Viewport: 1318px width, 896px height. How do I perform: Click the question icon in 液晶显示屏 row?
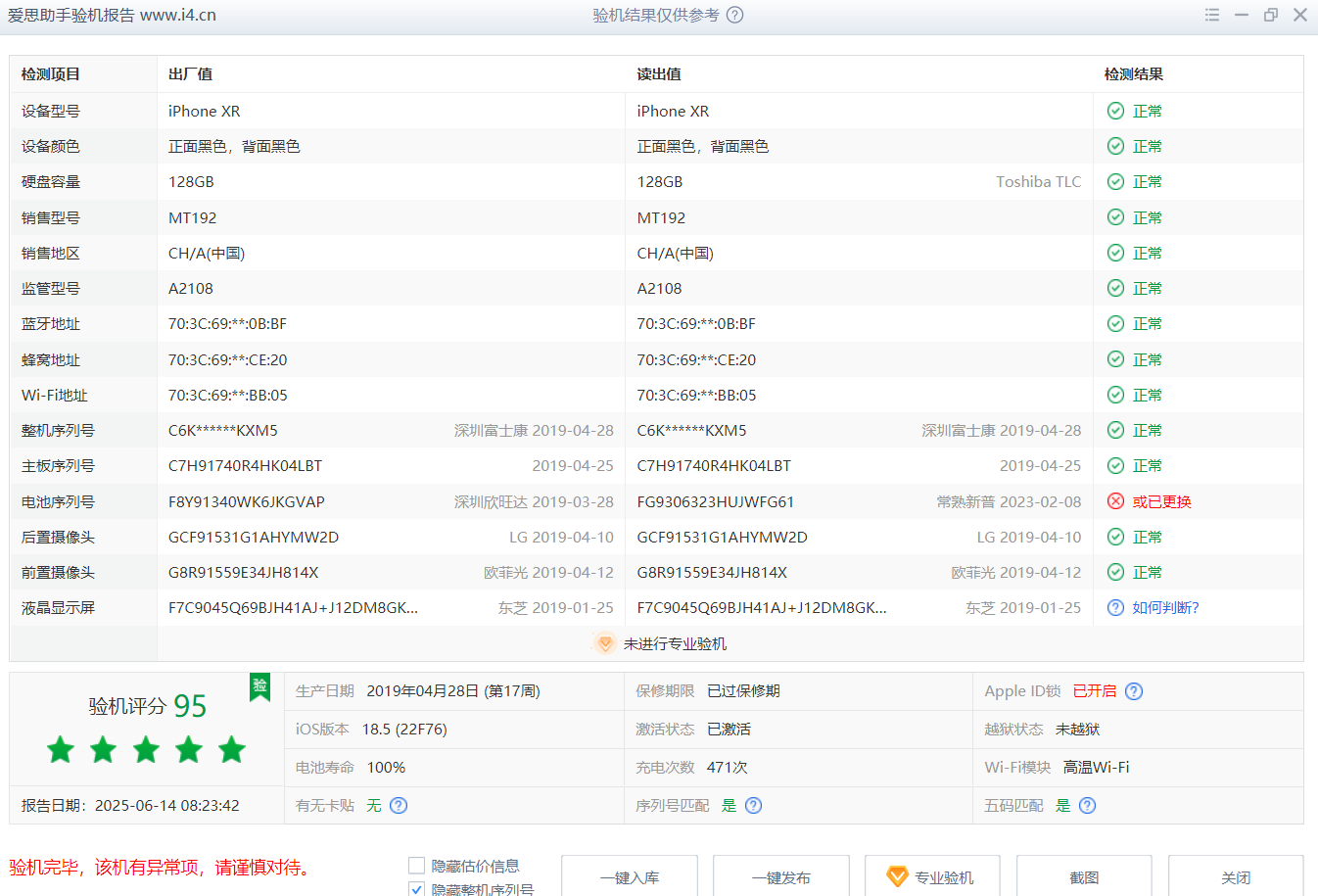(x=1115, y=607)
